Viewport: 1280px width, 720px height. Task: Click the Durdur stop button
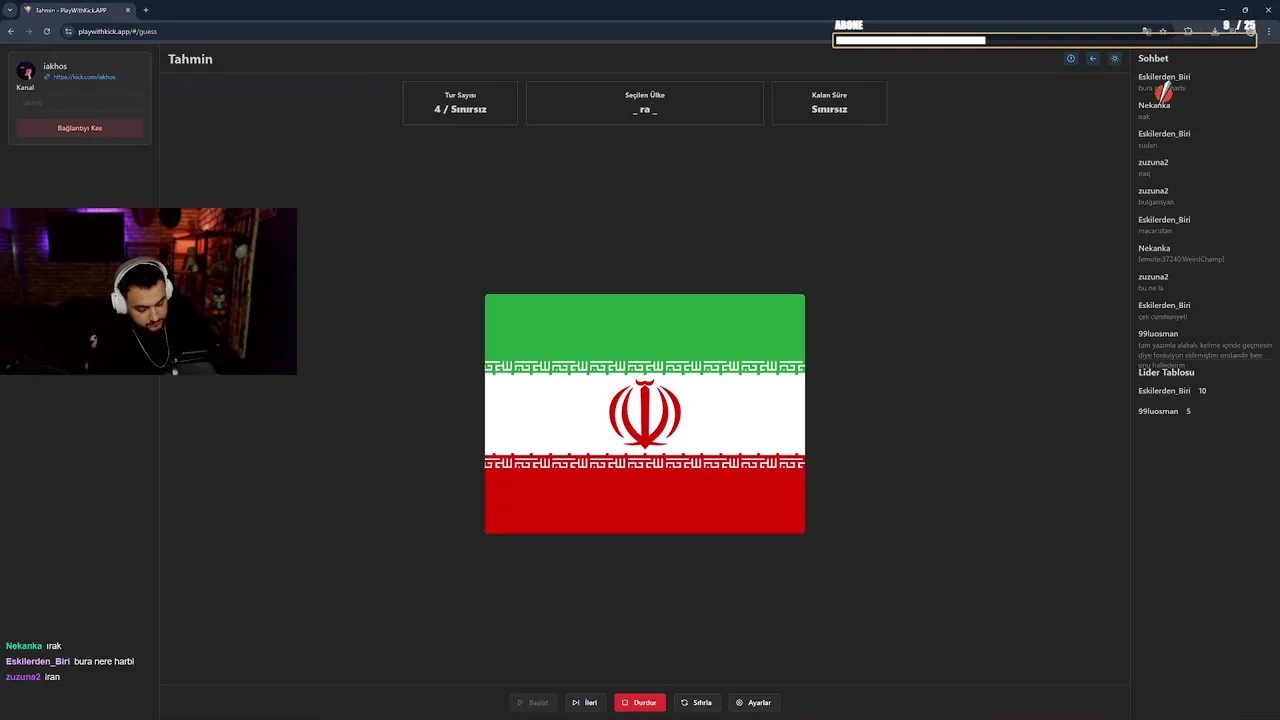pyautogui.click(x=640, y=702)
